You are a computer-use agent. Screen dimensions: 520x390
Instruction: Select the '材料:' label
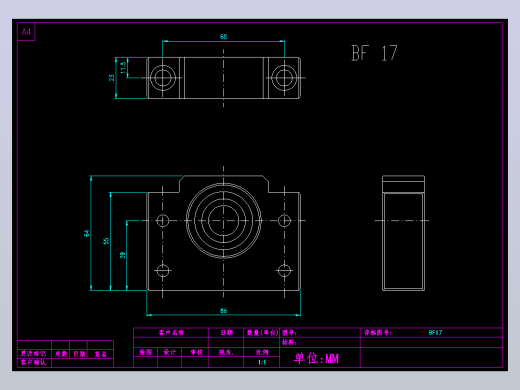point(289,342)
